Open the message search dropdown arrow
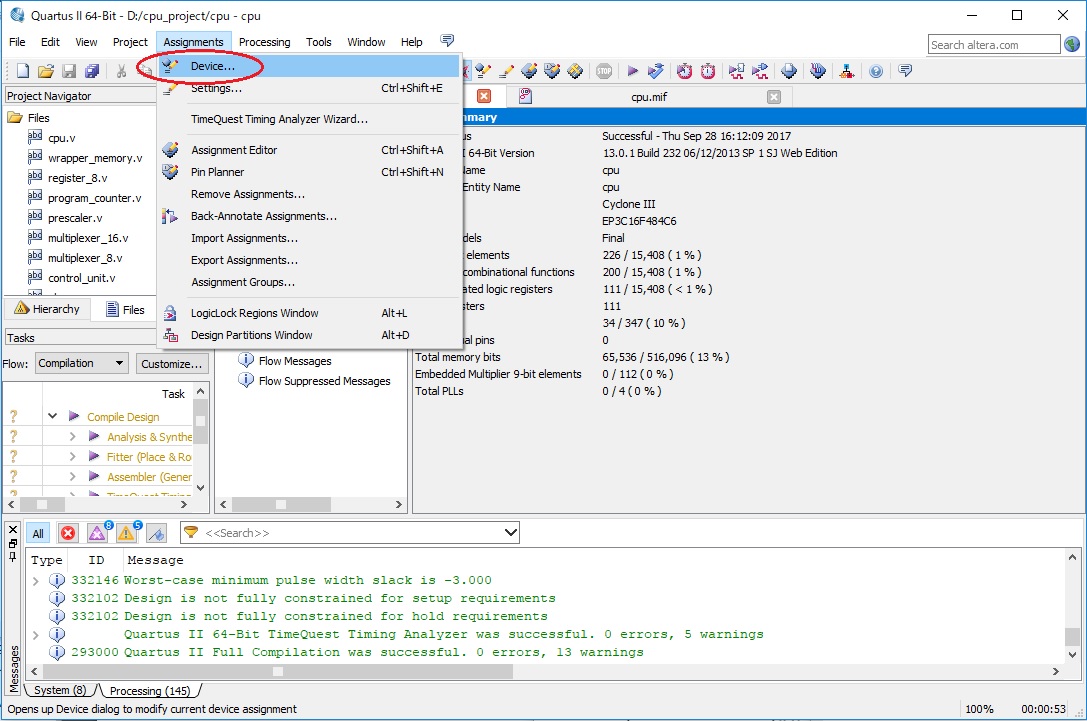 [x=510, y=532]
